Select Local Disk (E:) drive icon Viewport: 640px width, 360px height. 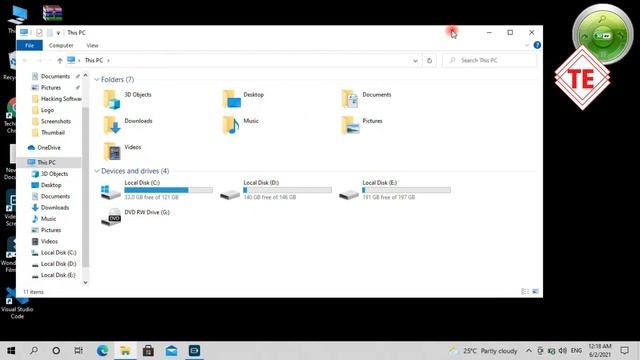tap(349, 194)
